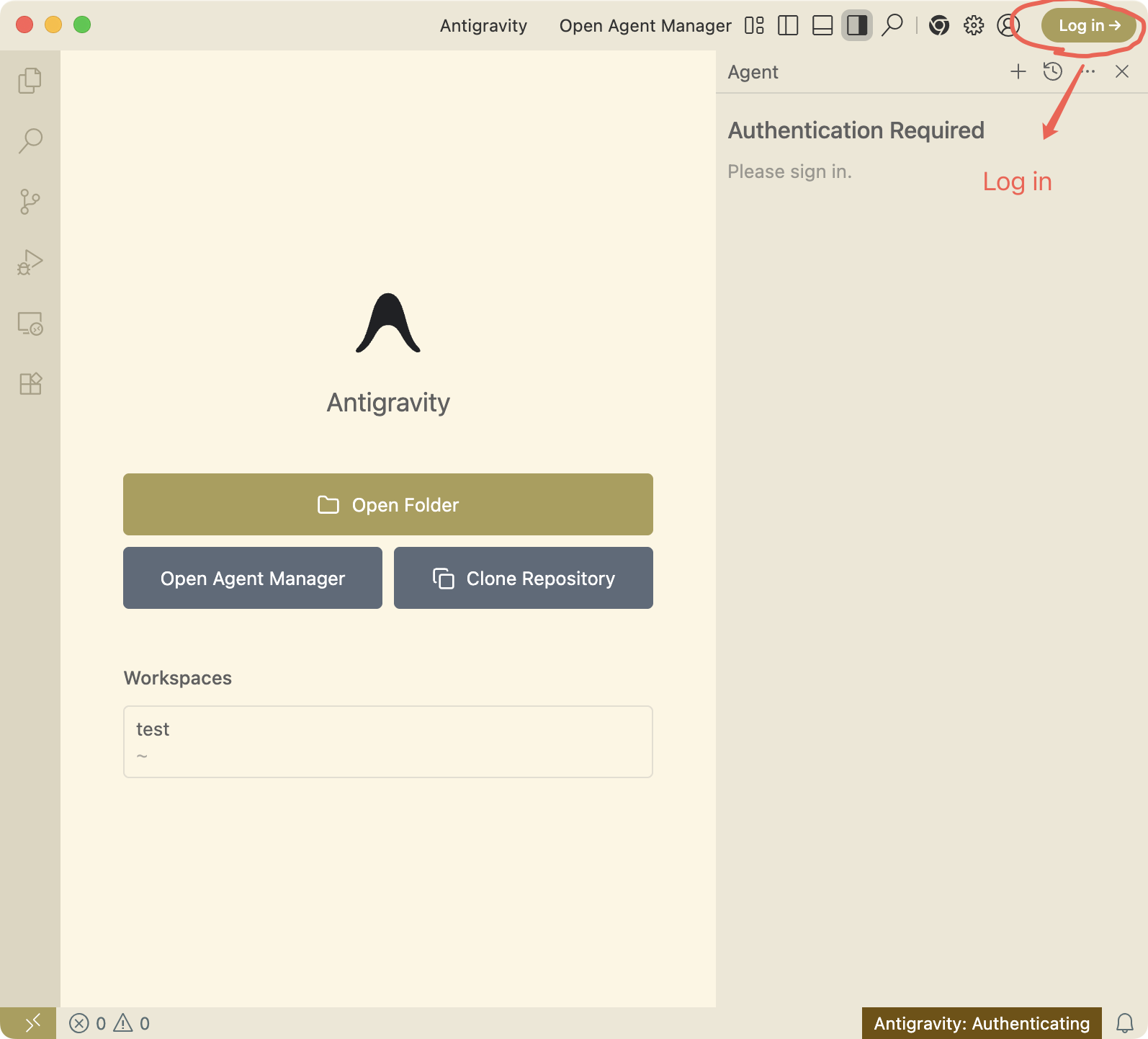Screen dimensions: 1148x1039
Task: Click Open Agent Manager in the title bar
Action: click(x=645, y=26)
